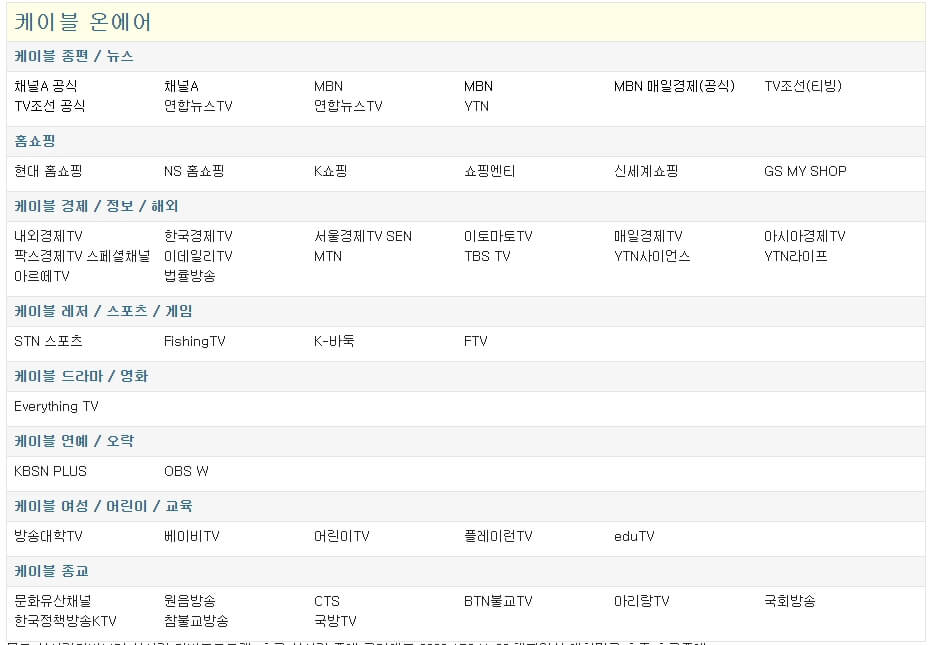
Task: Click the 이데일리TV link
Action: coord(198,256)
